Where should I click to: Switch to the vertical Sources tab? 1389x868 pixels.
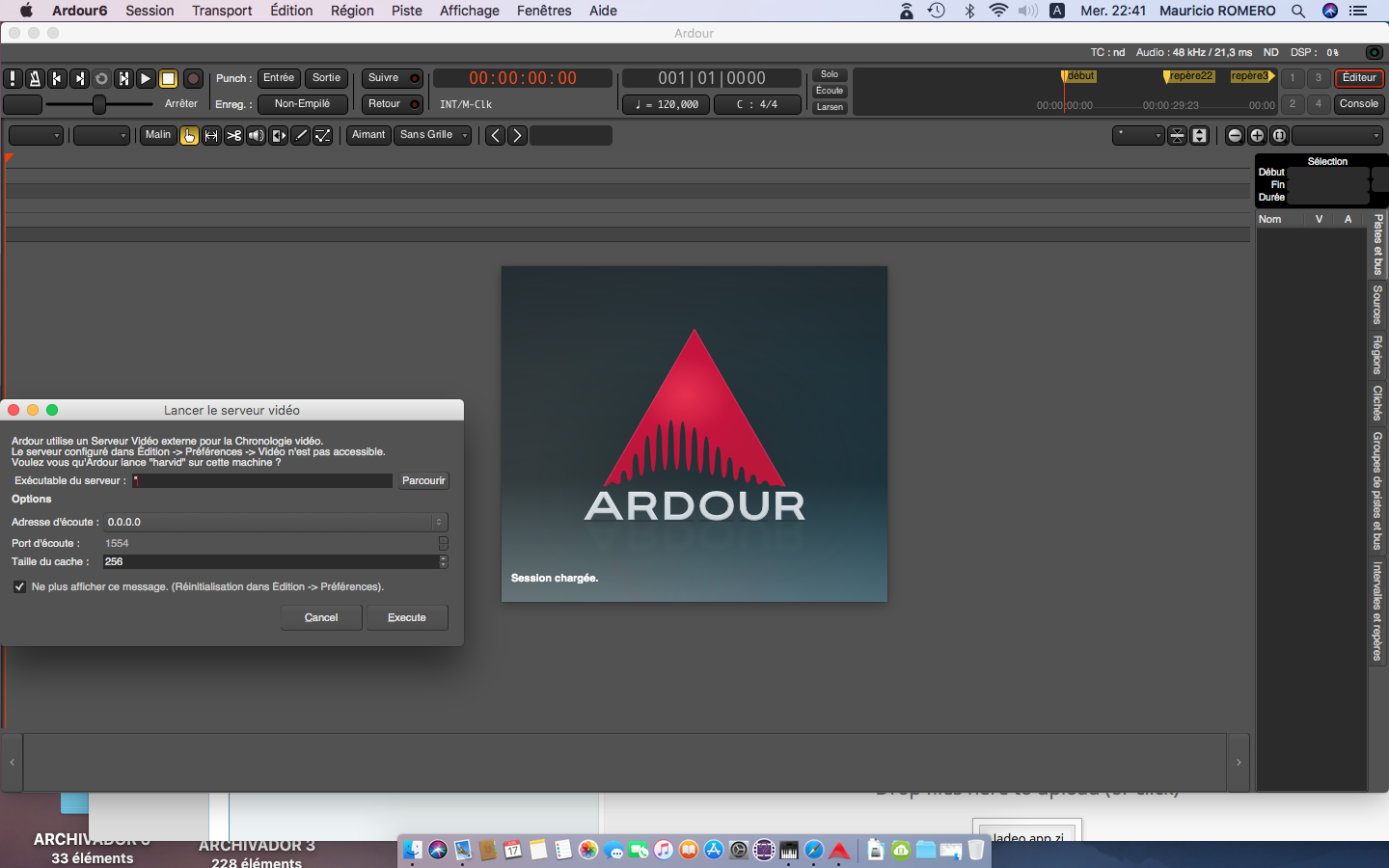coord(1377,305)
